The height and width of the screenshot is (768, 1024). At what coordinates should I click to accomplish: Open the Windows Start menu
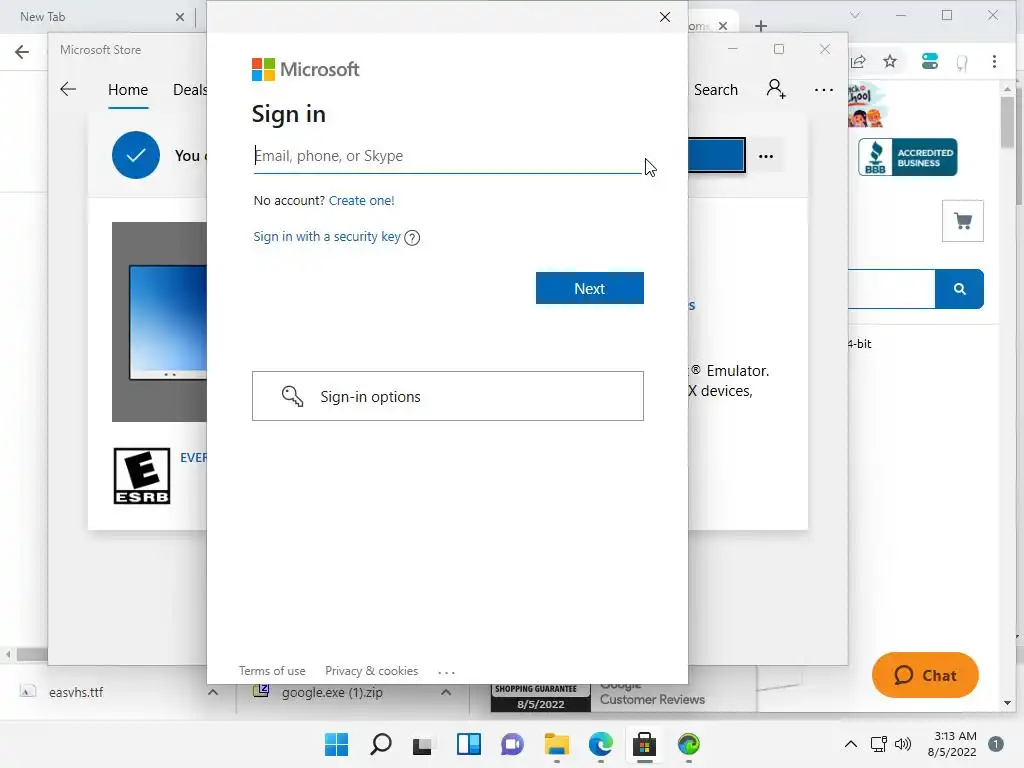(x=336, y=744)
